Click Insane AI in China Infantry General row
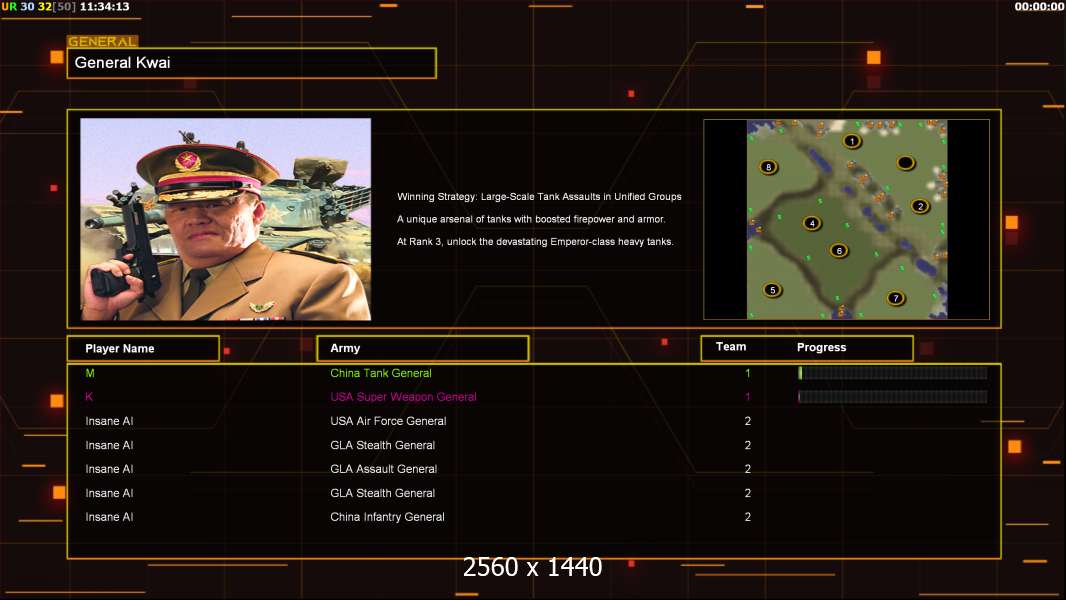 point(109,517)
